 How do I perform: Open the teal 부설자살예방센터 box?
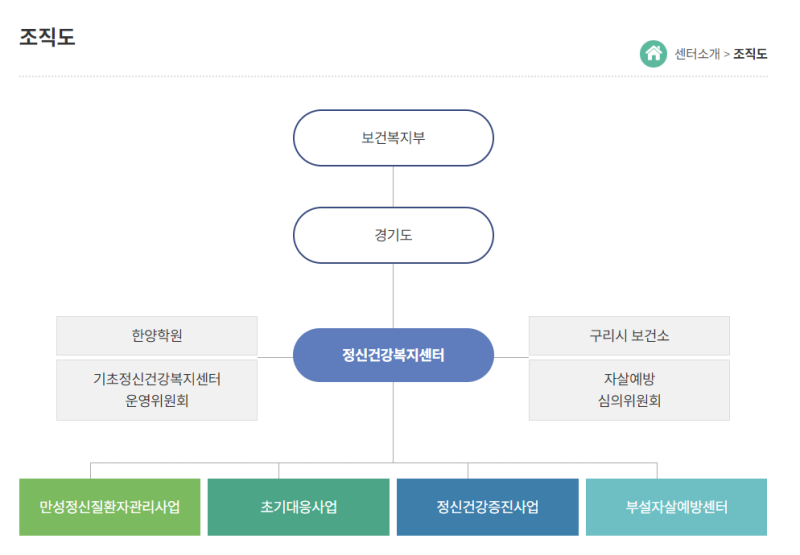676,507
